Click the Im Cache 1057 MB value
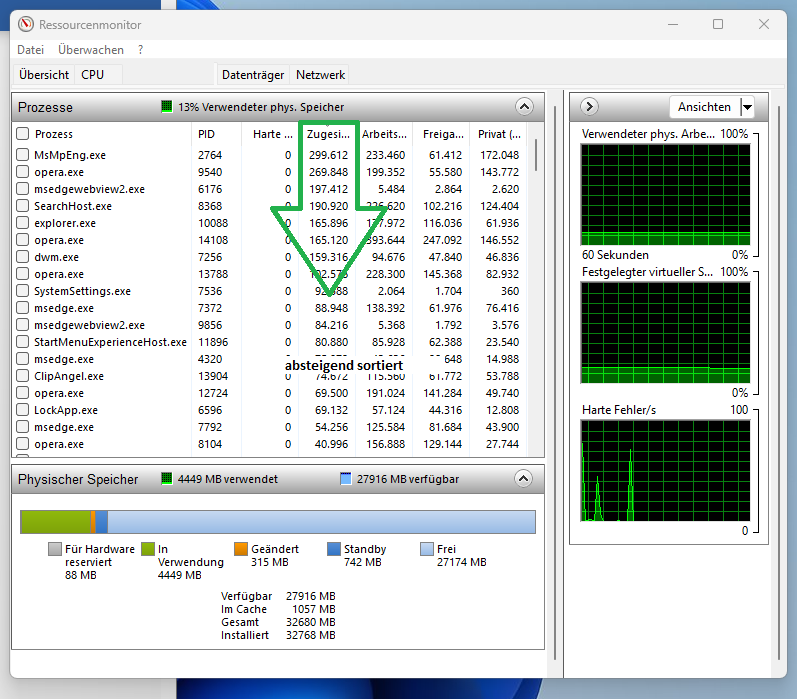Image resolution: width=797 pixels, height=699 pixels. tap(314, 609)
